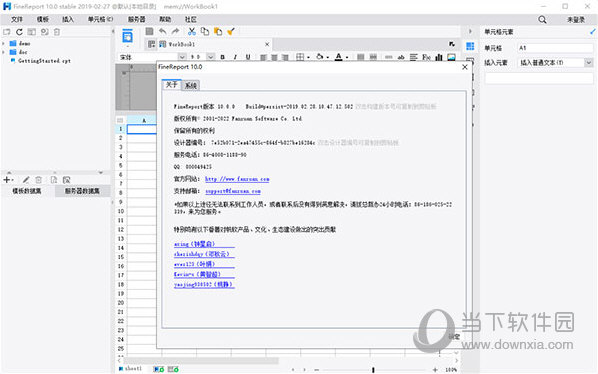Zoom in with the plus button
Viewport: 598px width, 374px height.
pos(435,369)
